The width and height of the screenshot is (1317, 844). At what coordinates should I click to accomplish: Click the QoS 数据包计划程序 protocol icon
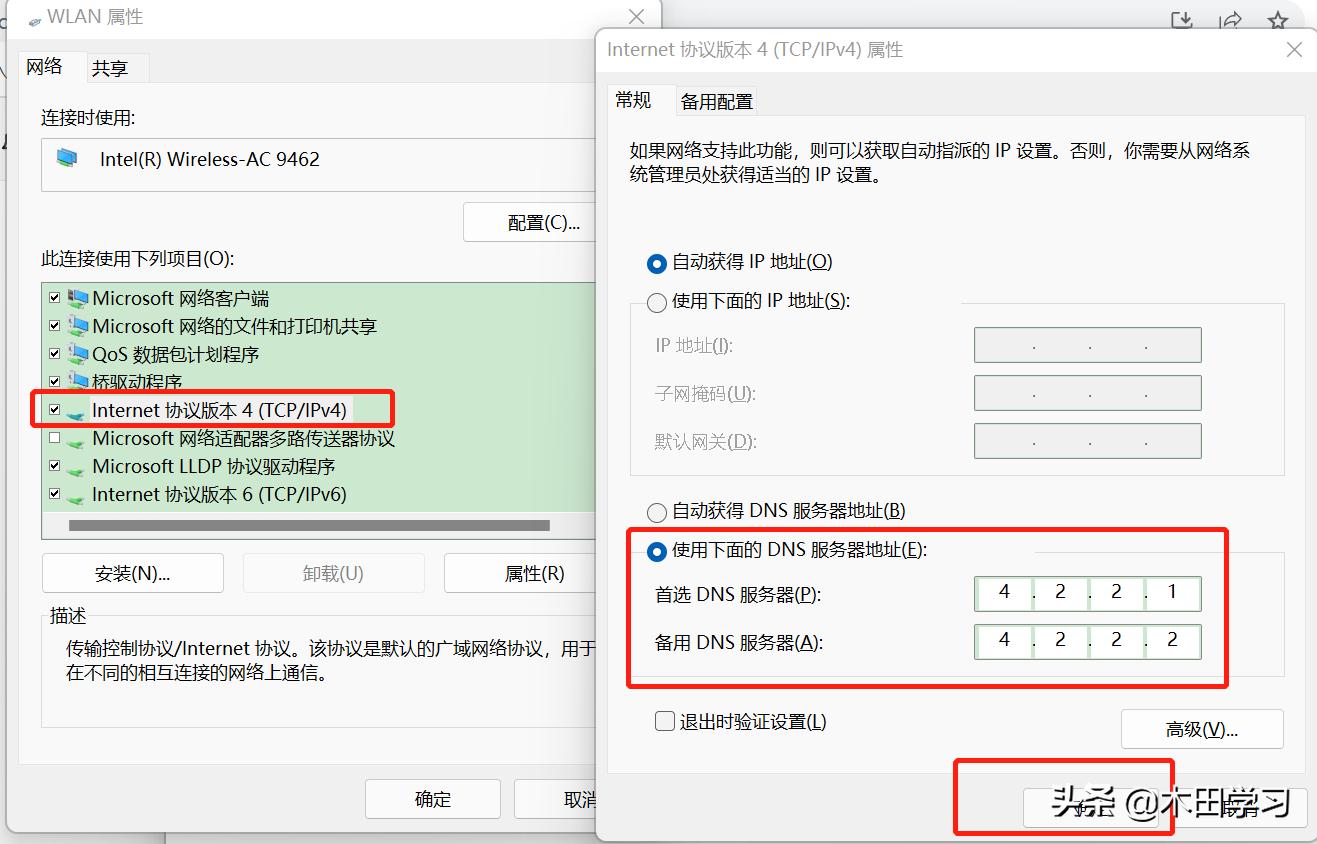(79, 353)
